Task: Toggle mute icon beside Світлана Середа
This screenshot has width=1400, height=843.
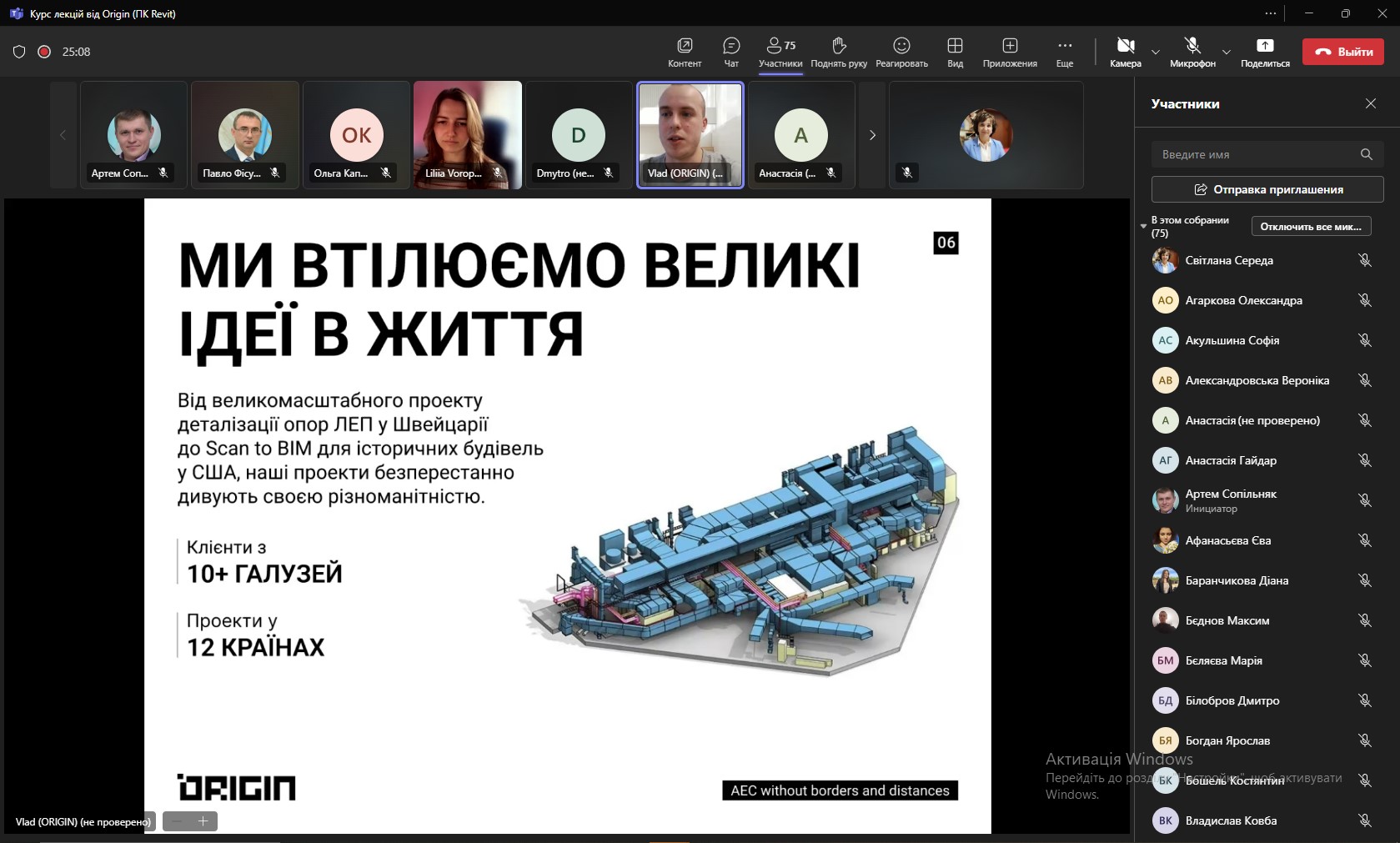Action: pyautogui.click(x=1364, y=260)
